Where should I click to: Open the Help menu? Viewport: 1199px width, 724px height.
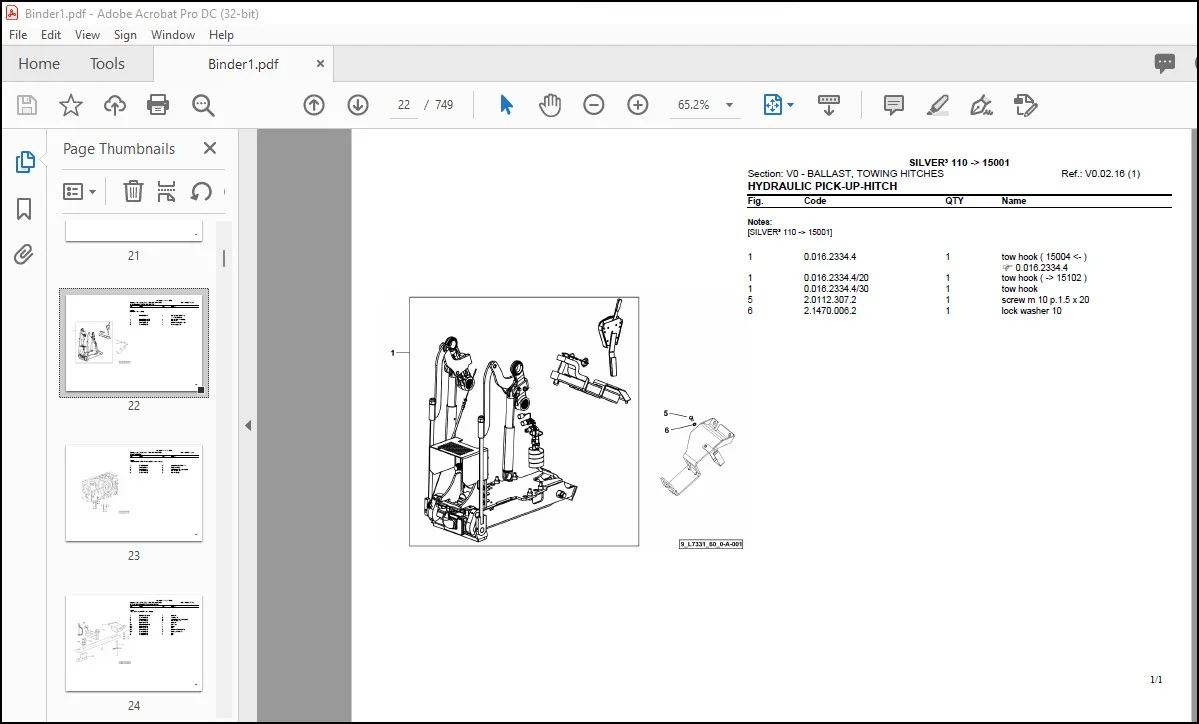(x=221, y=34)
